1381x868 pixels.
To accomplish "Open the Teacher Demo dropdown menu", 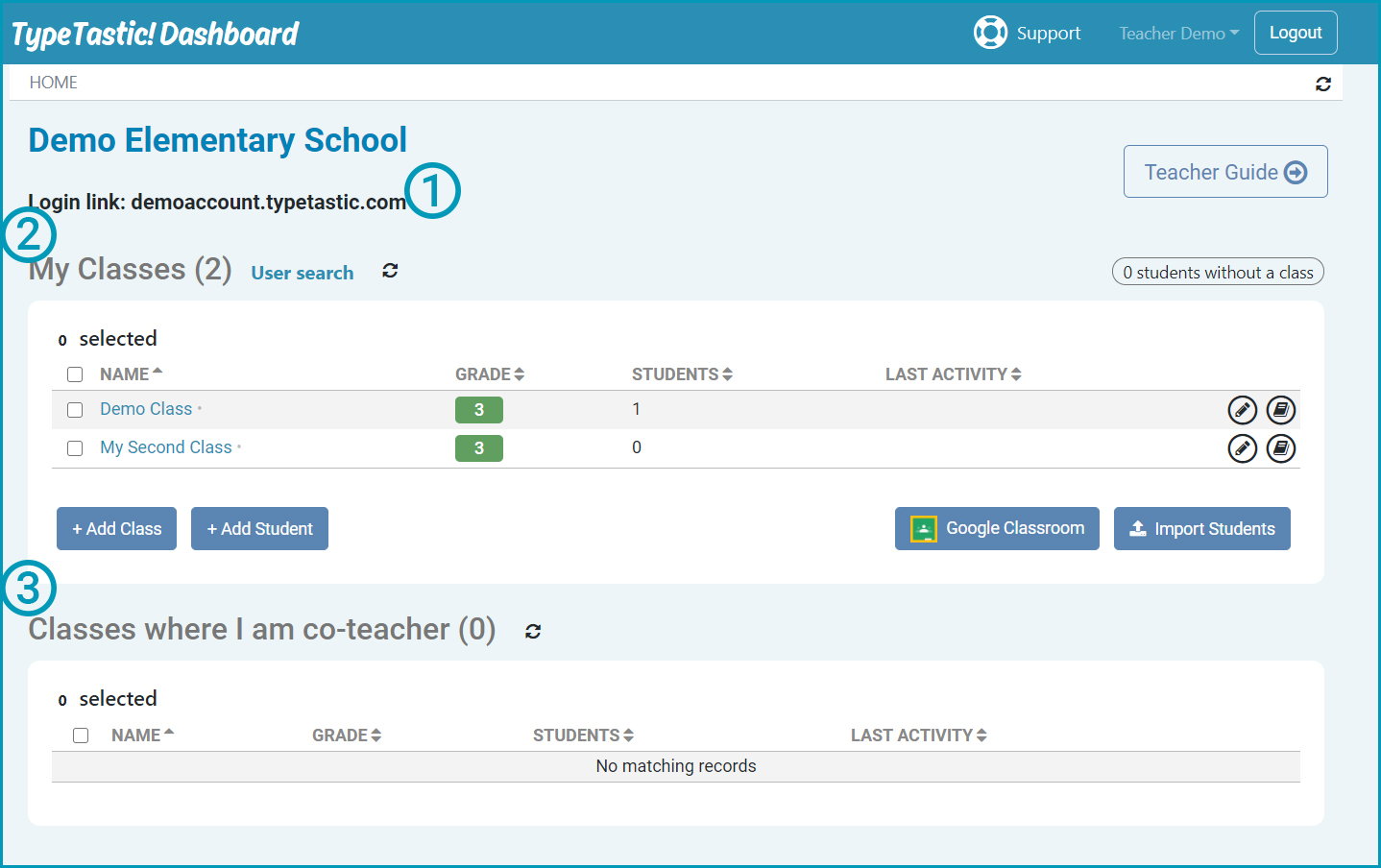I will (1178, 34).
